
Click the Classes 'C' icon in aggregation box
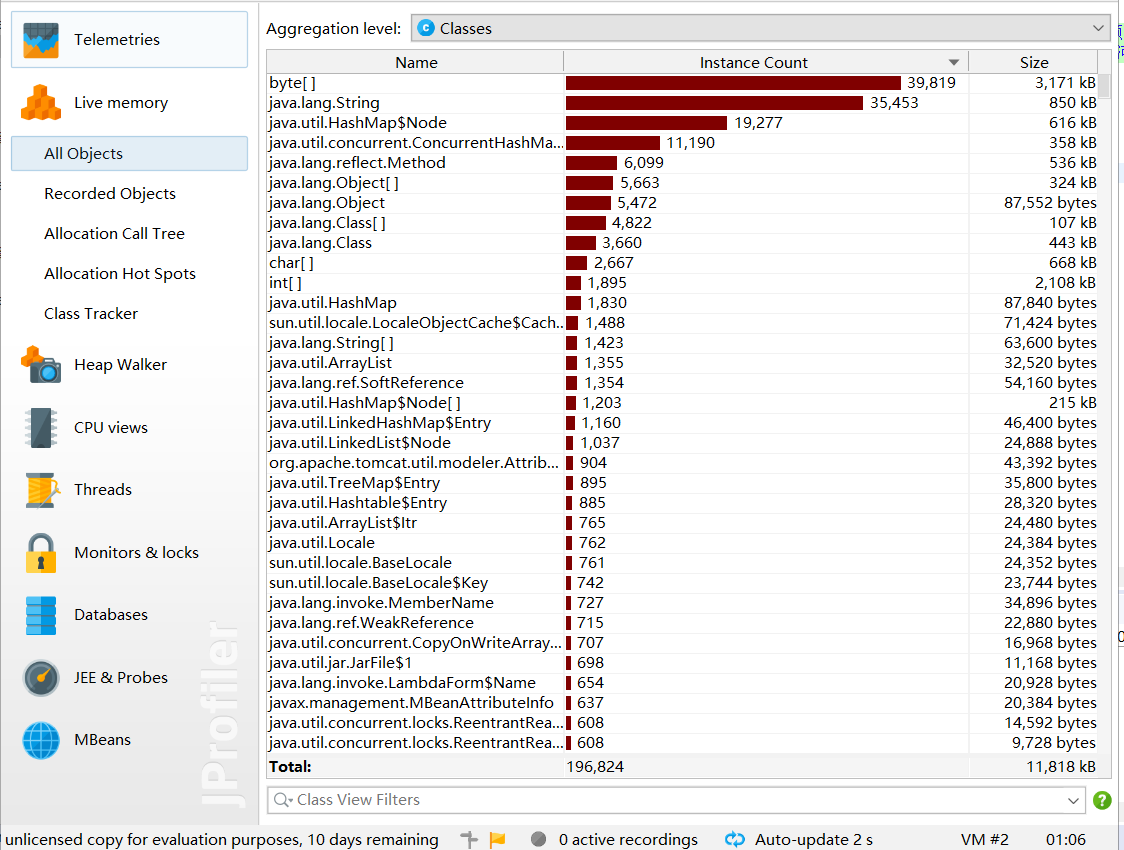coord(426,28)
